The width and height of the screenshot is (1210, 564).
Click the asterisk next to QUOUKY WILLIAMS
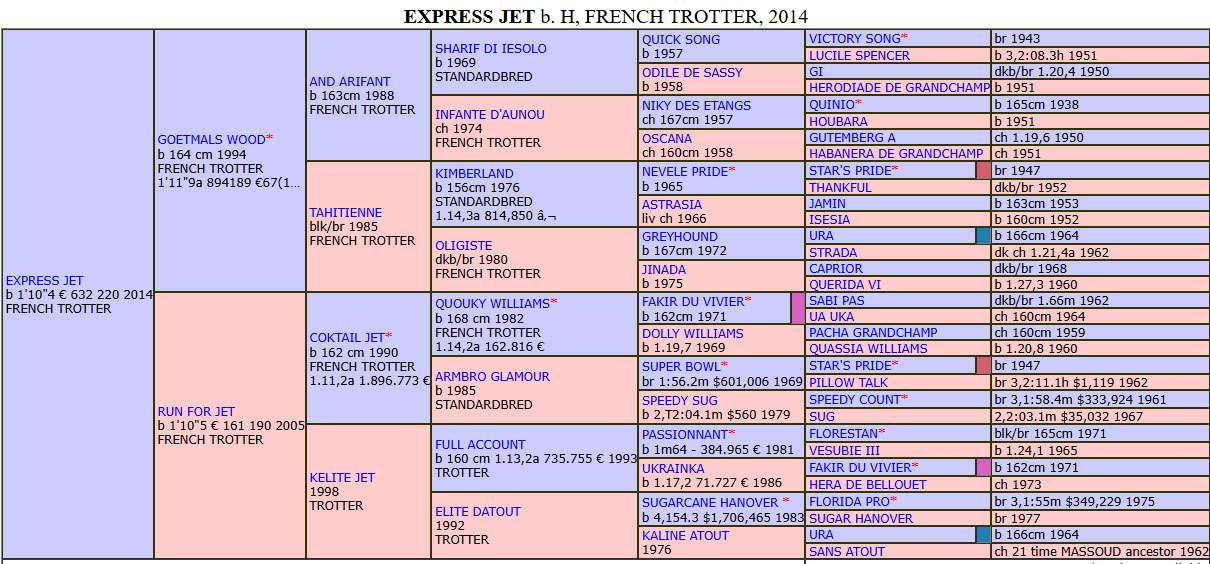tap(554, 302)
